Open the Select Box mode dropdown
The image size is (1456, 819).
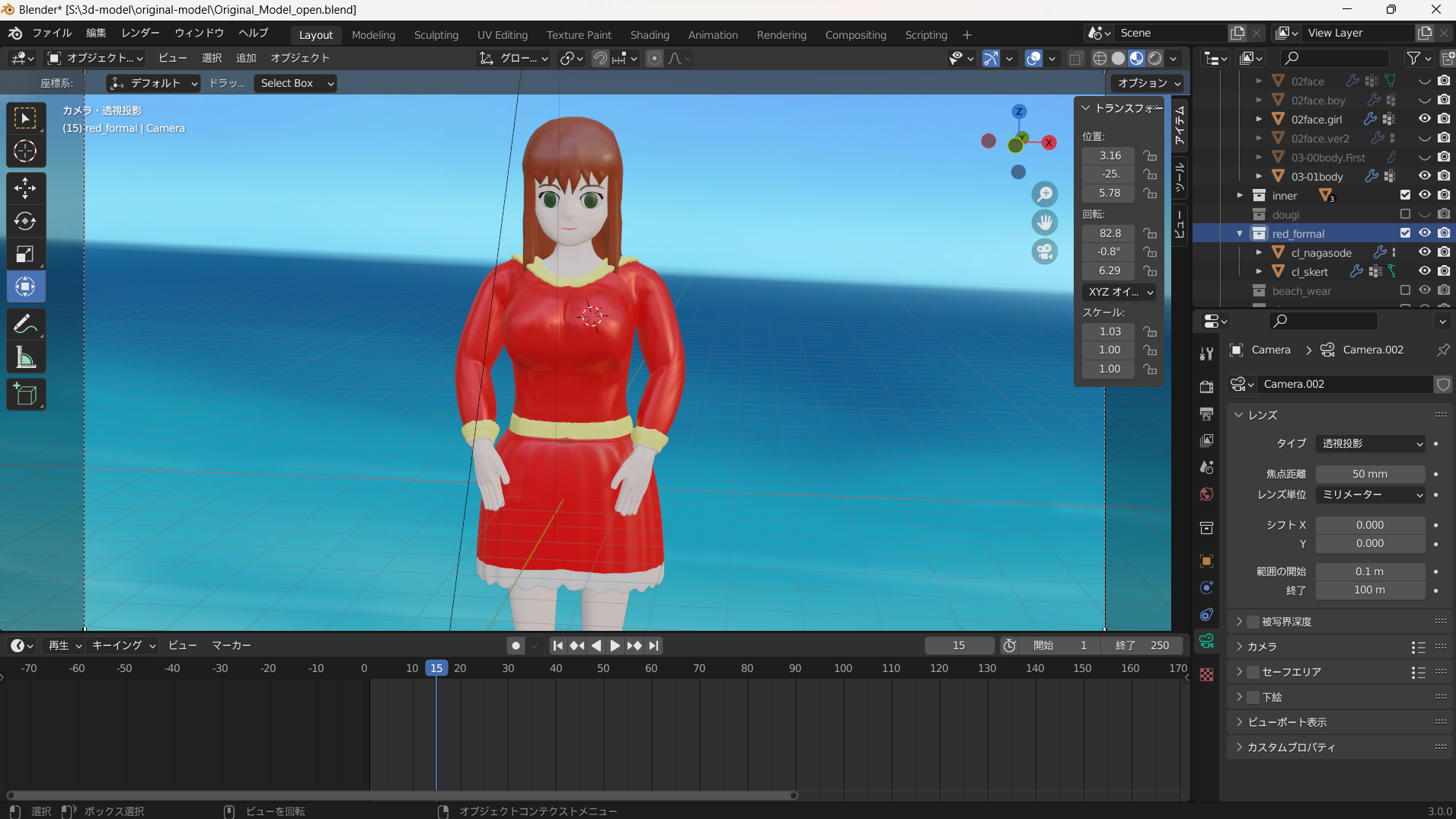click(295, 83)
